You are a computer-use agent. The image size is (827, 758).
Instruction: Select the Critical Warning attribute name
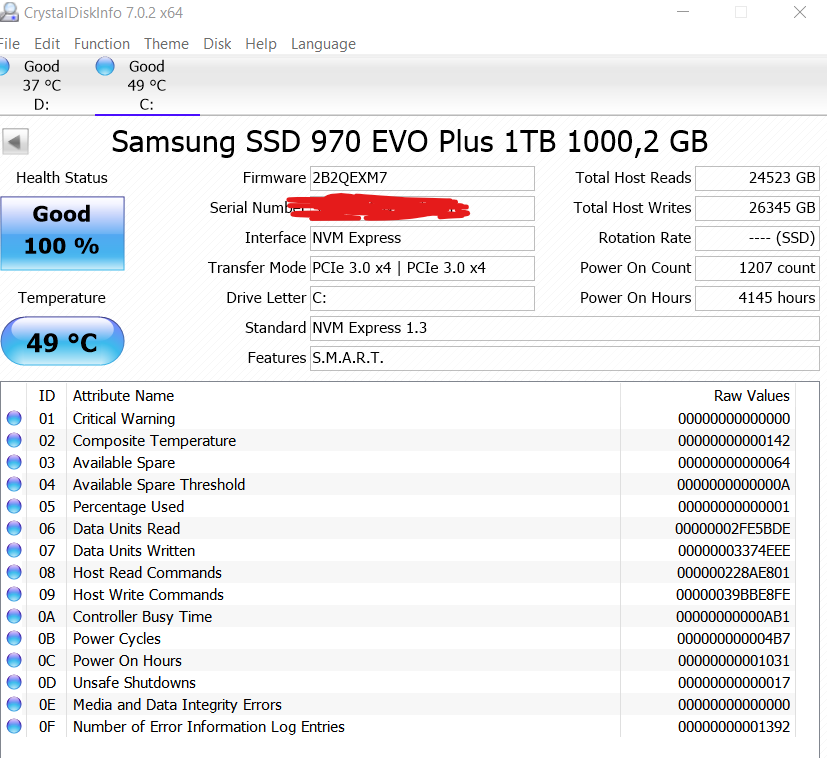coord(124,419)
